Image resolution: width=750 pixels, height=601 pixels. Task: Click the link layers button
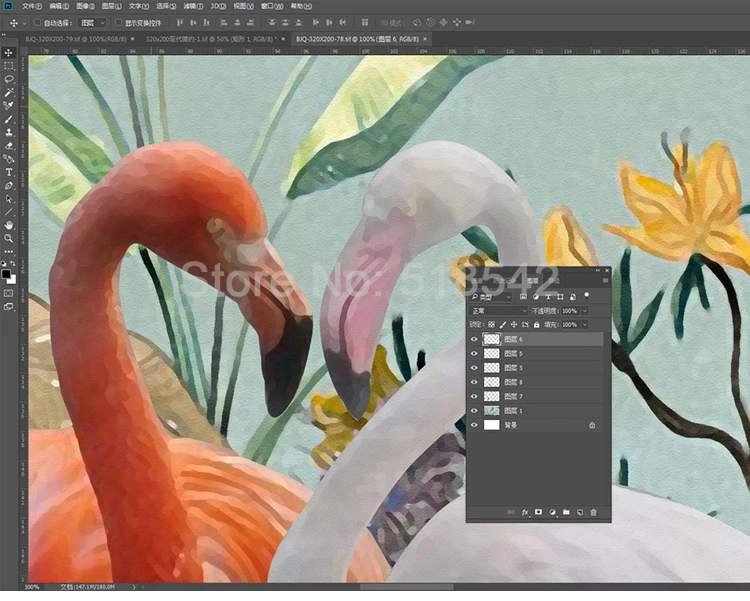[511, 512]
